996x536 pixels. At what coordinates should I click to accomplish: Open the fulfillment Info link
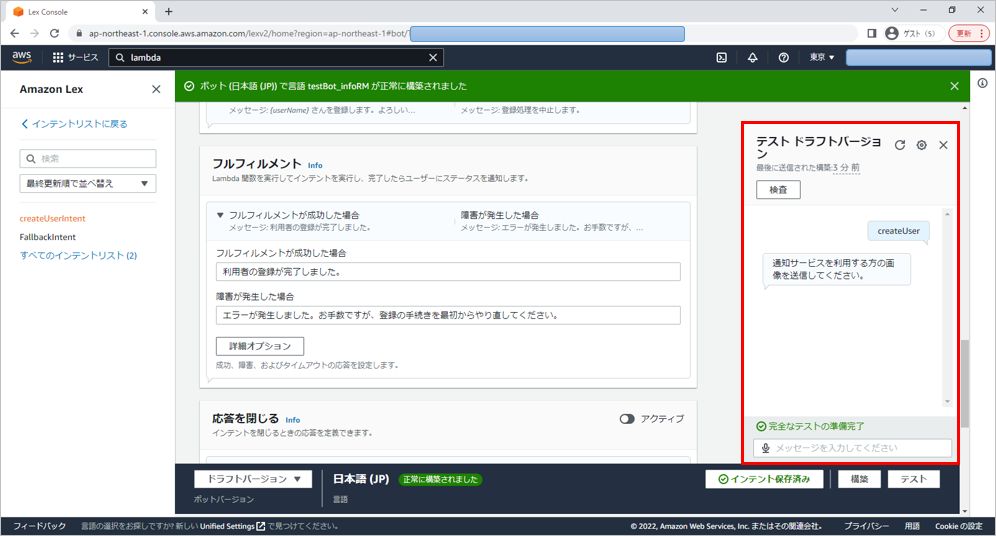tap(315, 165)
